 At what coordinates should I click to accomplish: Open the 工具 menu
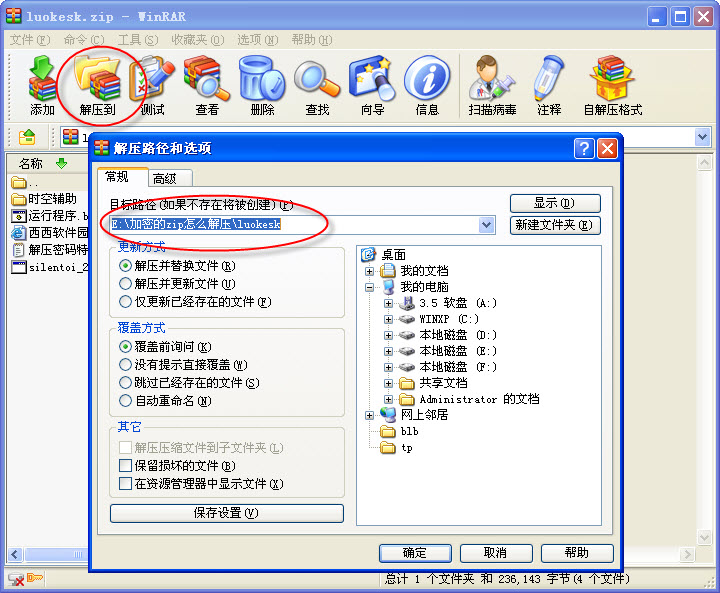[x=138, y=40]
